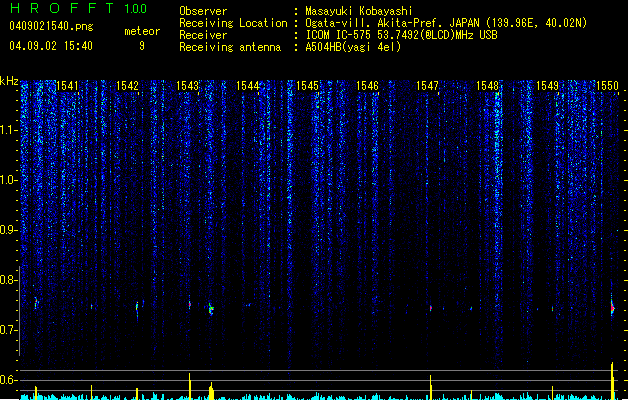Click the 1544 time marker
Viewport: 629px width, 400px height.
[248, 86]
